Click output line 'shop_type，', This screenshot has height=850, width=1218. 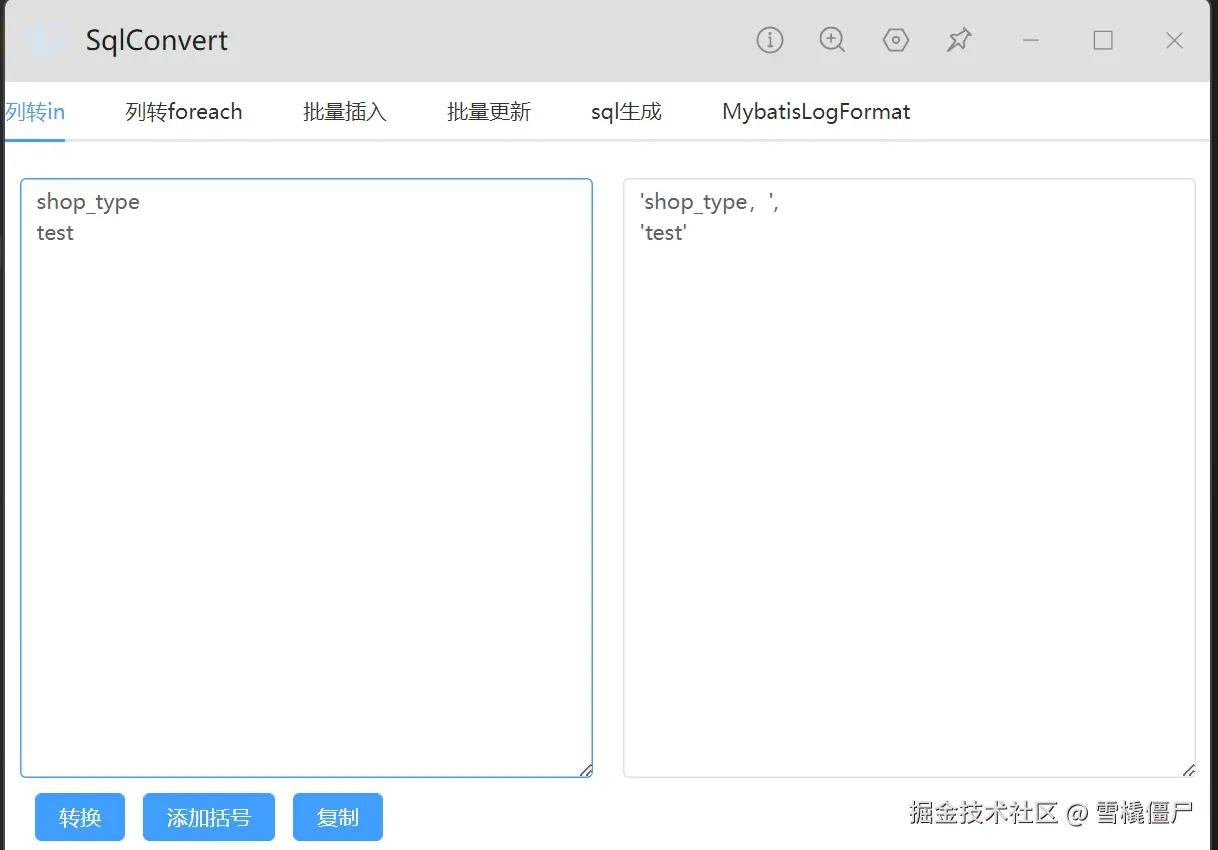[x=709, y=202]
